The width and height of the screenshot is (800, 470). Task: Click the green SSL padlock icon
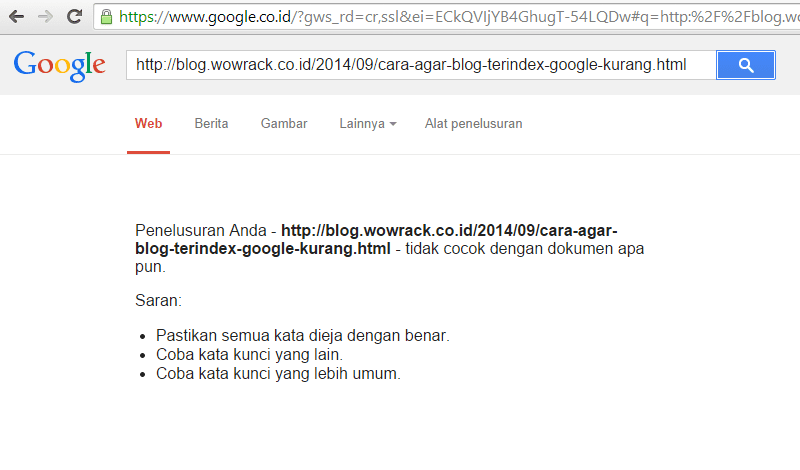click(106, 17)
